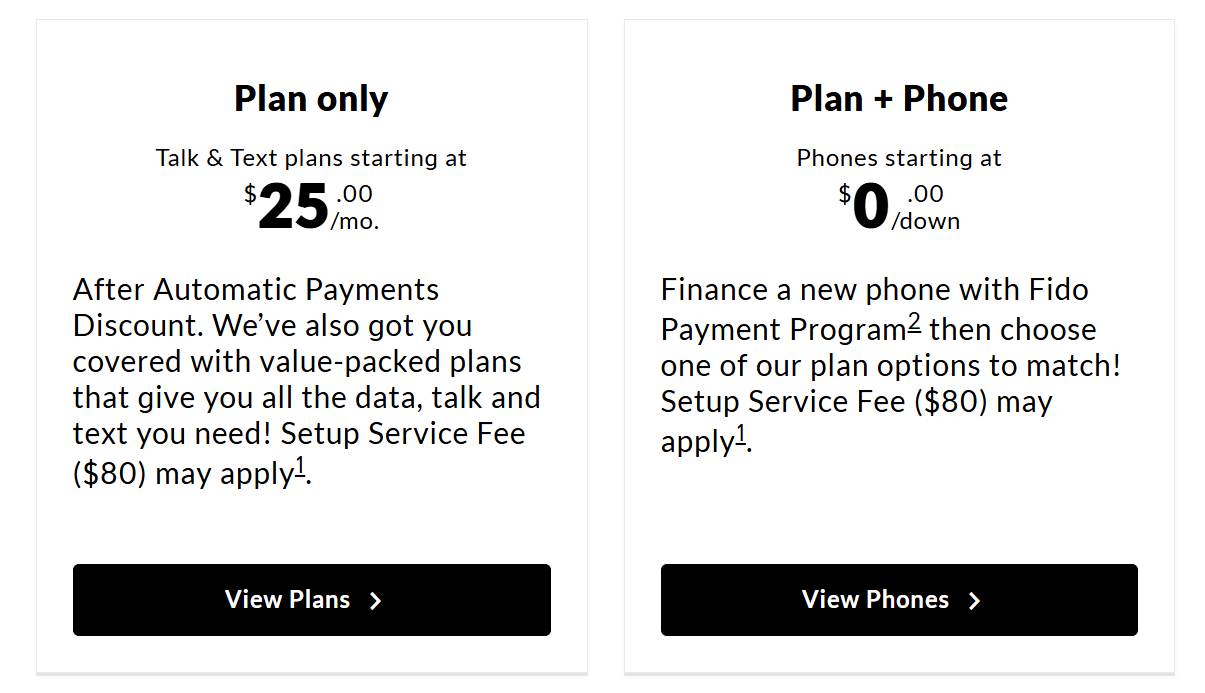Click the large 0 down-payment number
Image resolution: width=1205 pixels, height=693 pixels.
(x=870, y=209)
